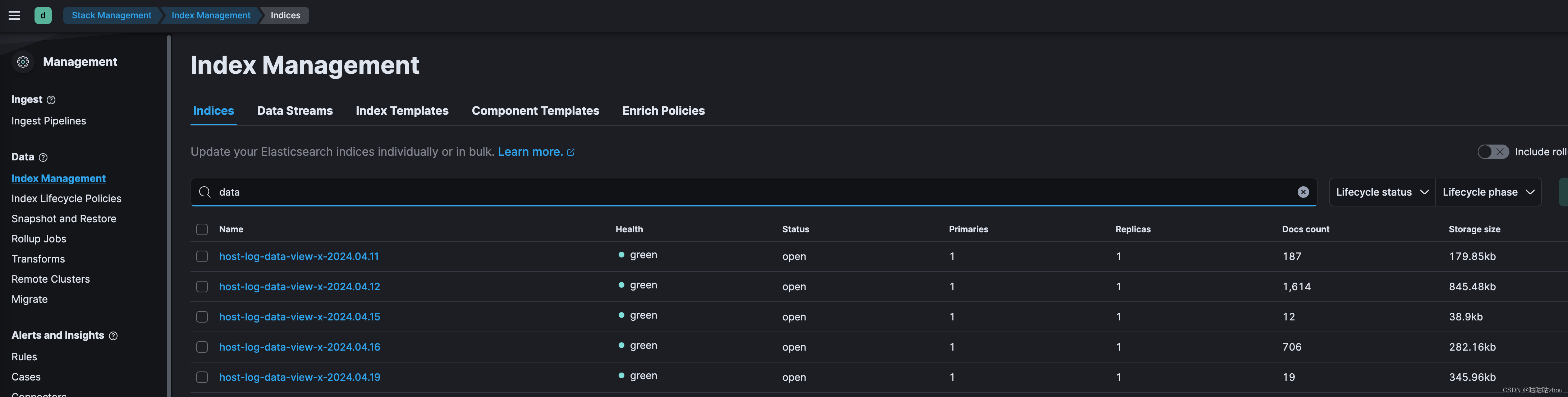
Task: Open index host-log-data-view-x-2024.04.16
Action: click(x=299, y=347)
